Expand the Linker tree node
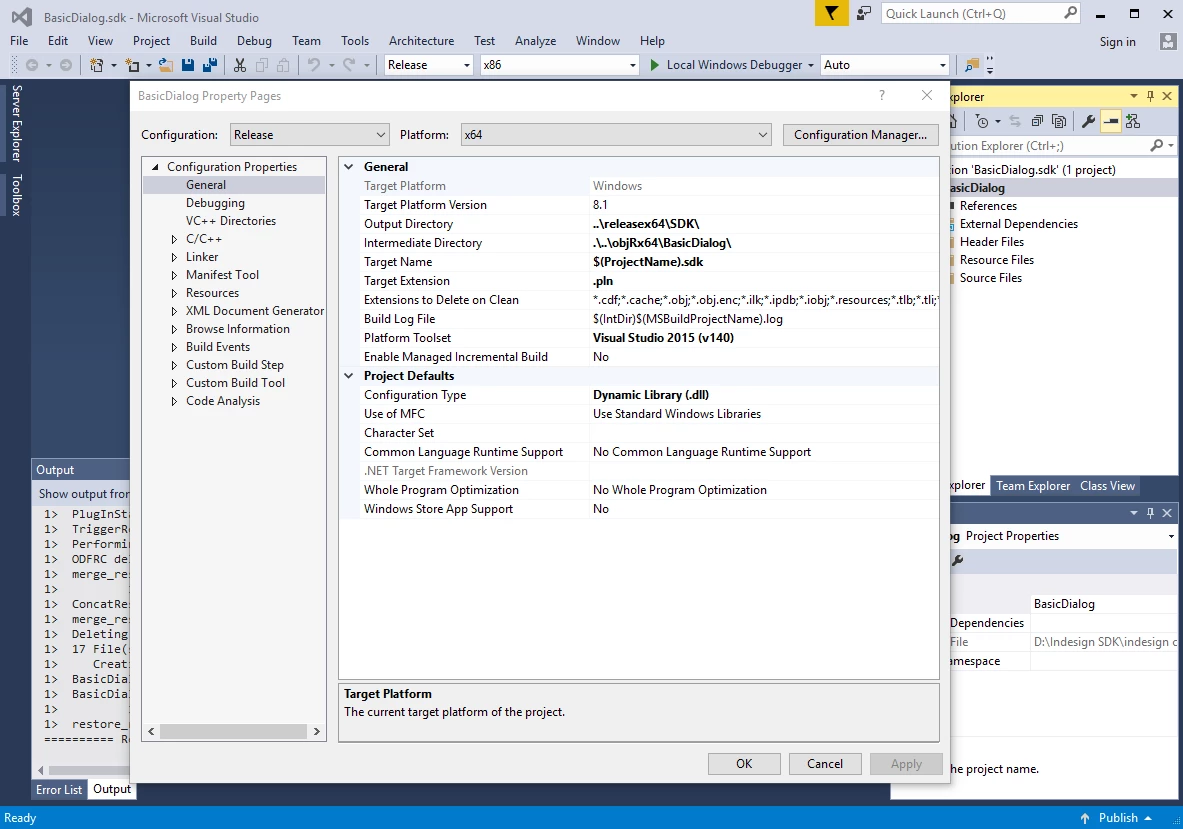Viewport: 1183px width, 829px height. [x=174, y=257]
